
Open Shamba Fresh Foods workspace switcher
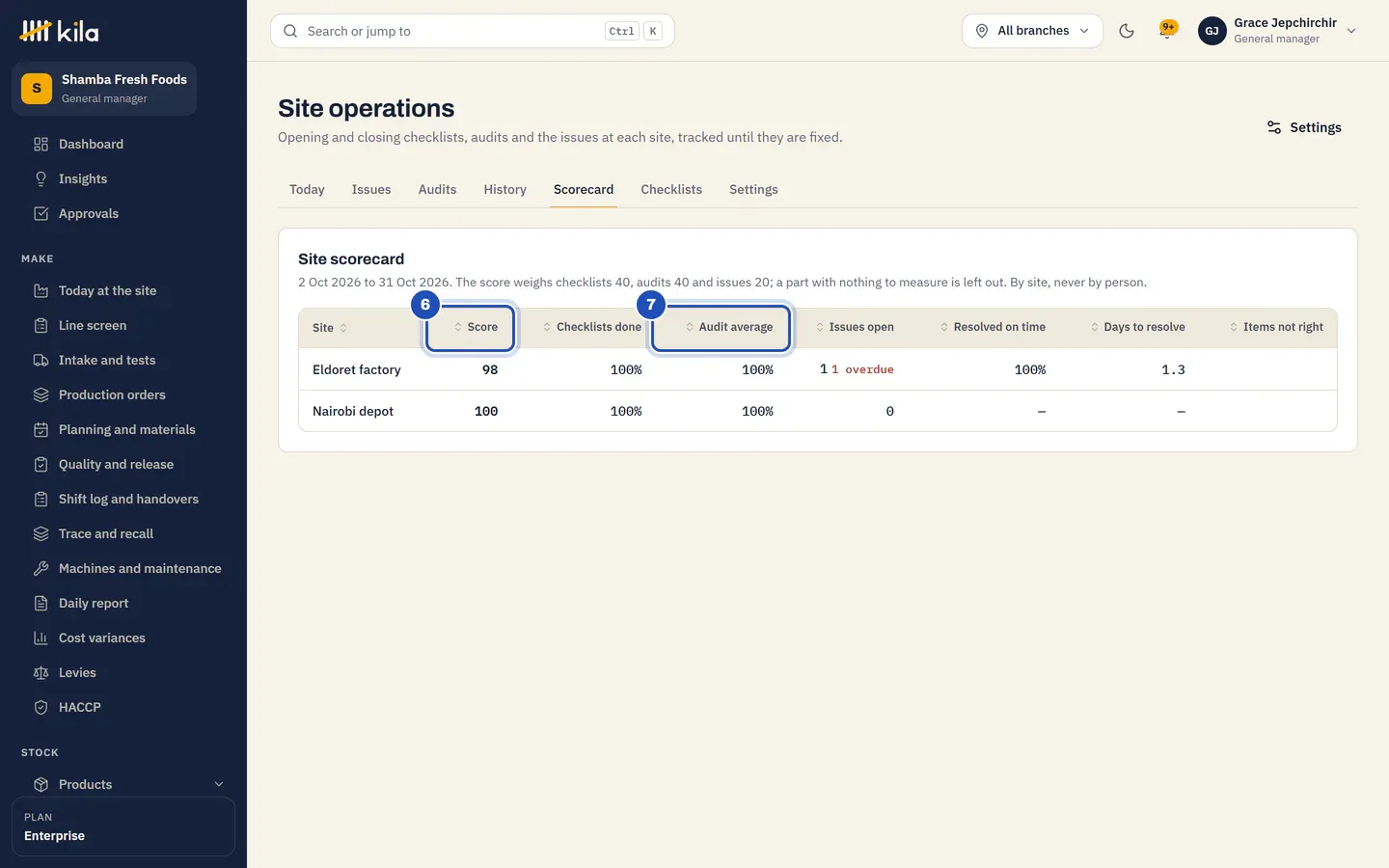pyautogui.click(x=104, y=89)
